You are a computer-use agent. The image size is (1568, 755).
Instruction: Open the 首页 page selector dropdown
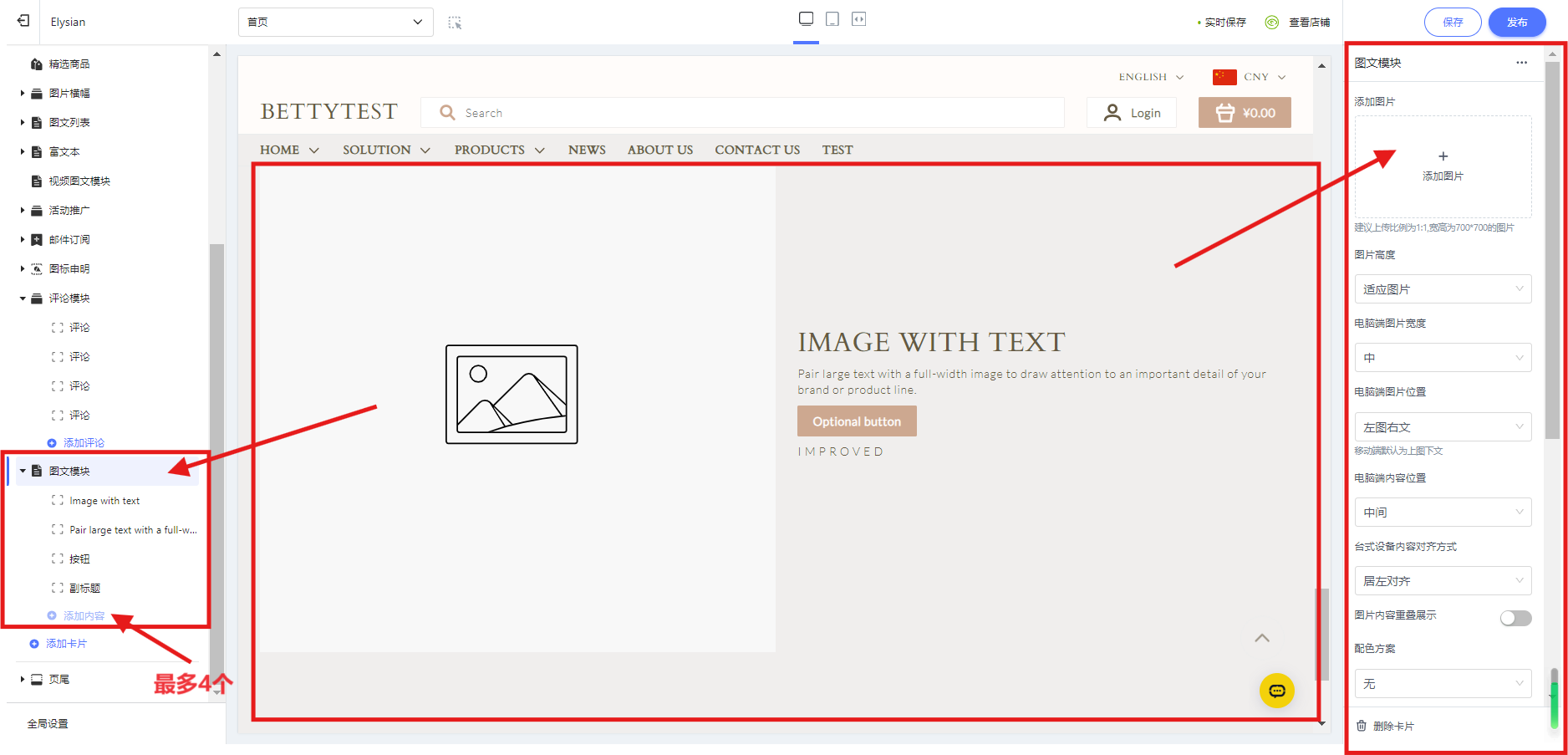tap(335, 22)
